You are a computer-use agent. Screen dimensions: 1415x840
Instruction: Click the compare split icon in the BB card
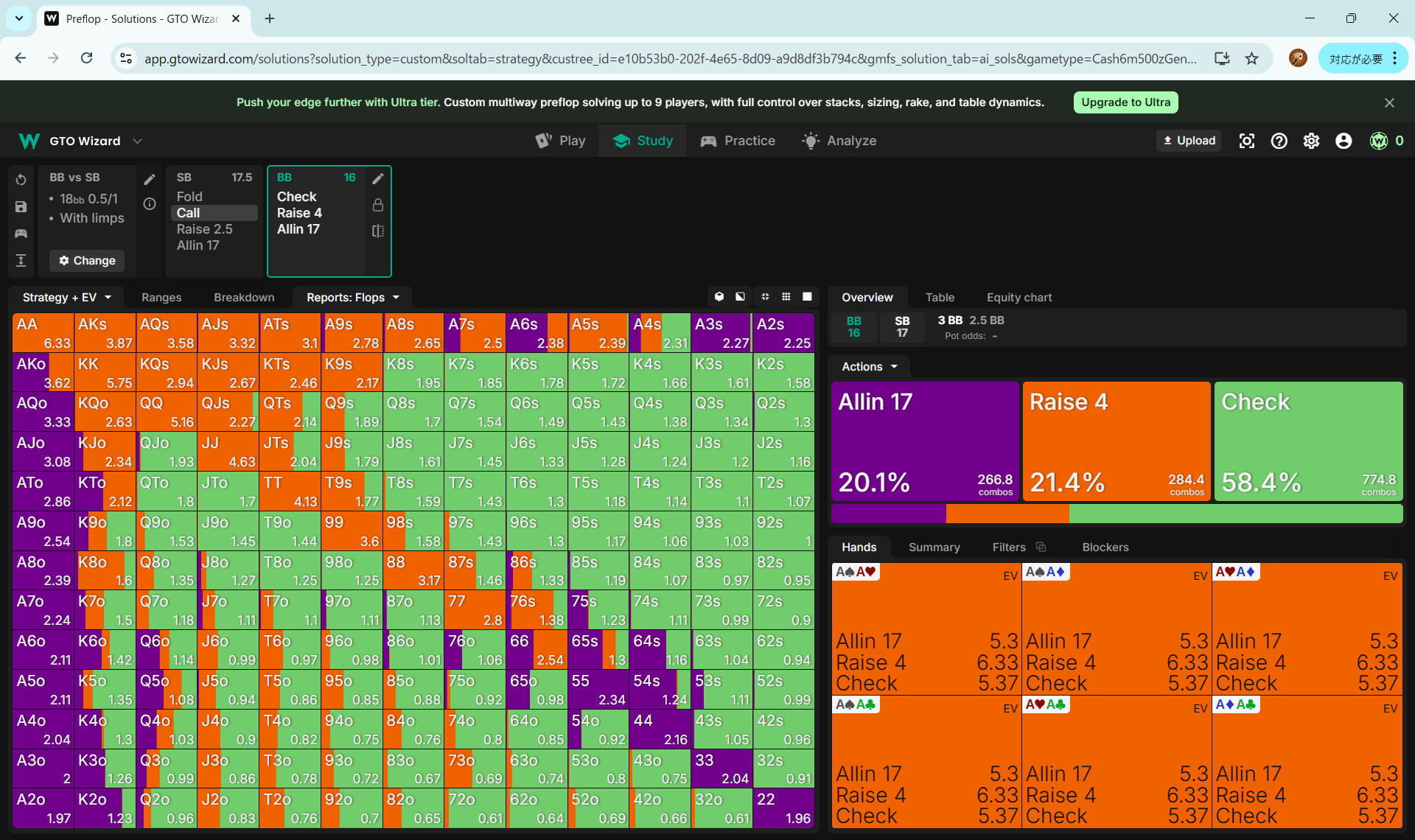point(378,231)
